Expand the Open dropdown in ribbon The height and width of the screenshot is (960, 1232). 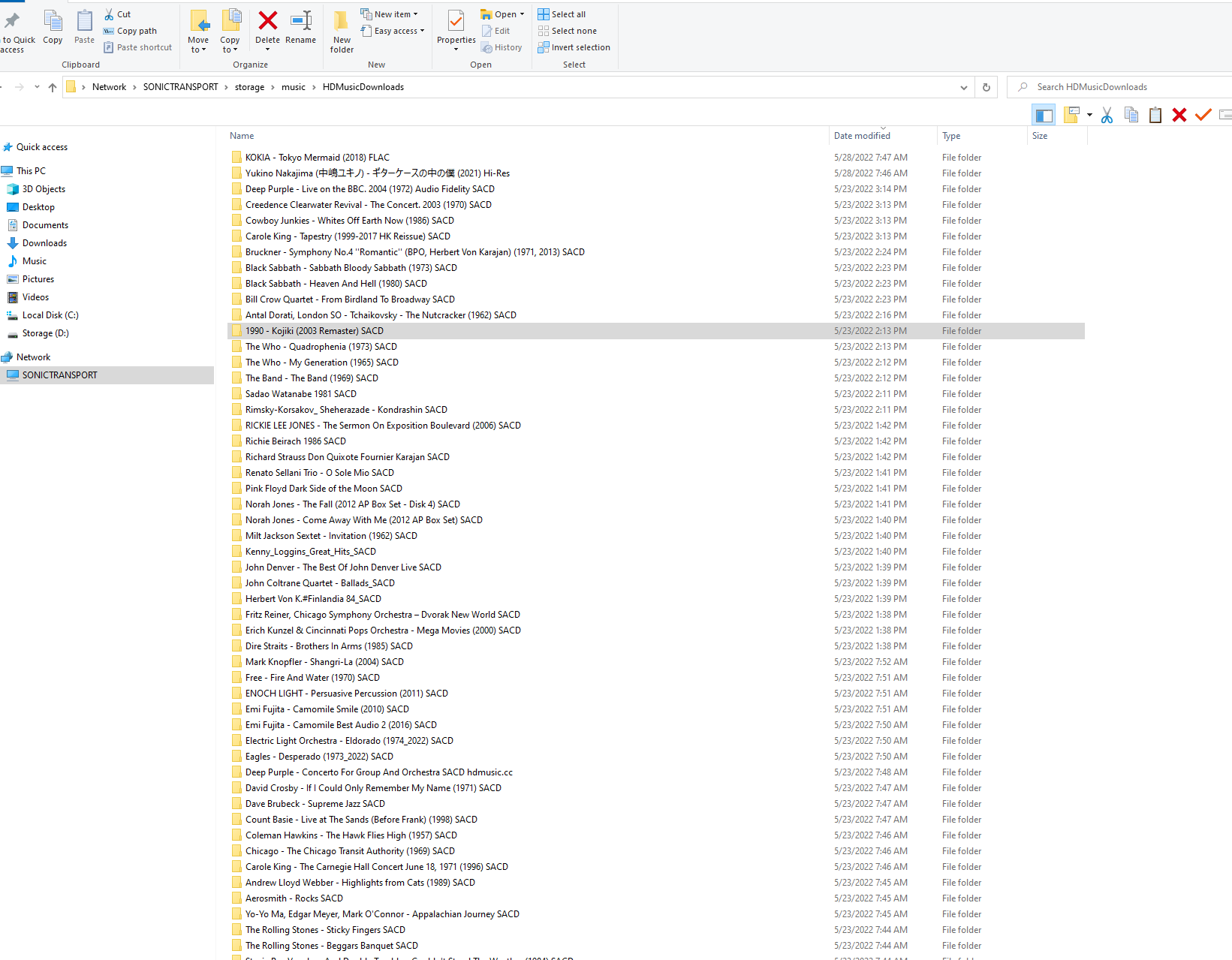point(503,14)
